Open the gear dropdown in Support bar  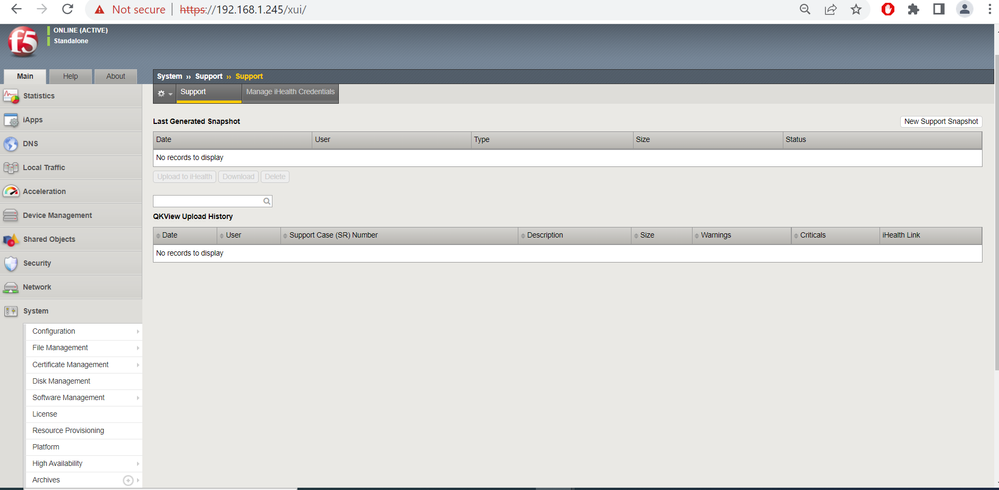[165, 94]
